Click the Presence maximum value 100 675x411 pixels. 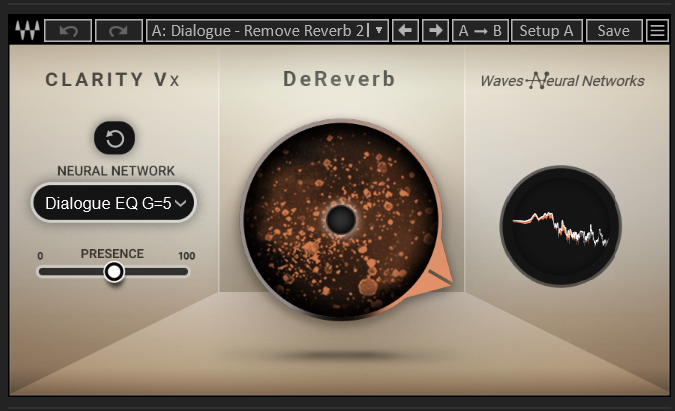point(187,256)
